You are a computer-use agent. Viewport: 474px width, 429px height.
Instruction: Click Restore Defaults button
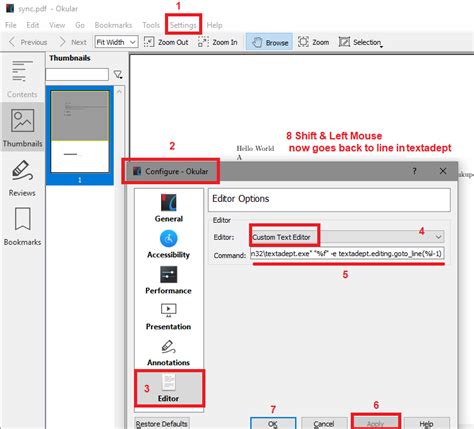[162, 423]
